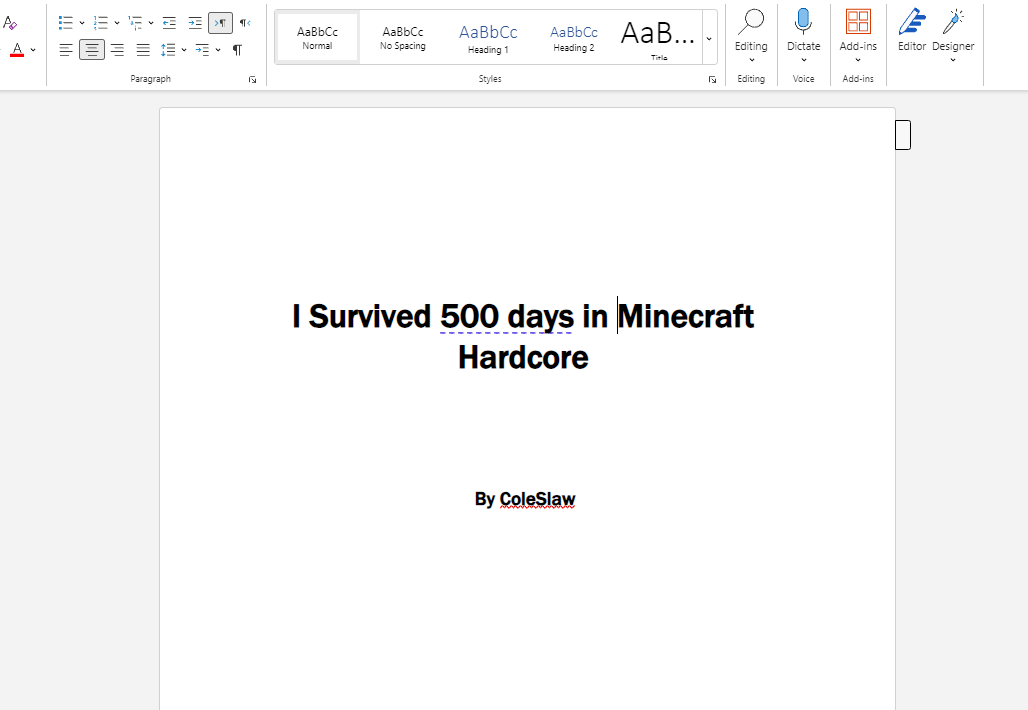
Task: Expand the Dictate options chevron
Action: point(804,60)
